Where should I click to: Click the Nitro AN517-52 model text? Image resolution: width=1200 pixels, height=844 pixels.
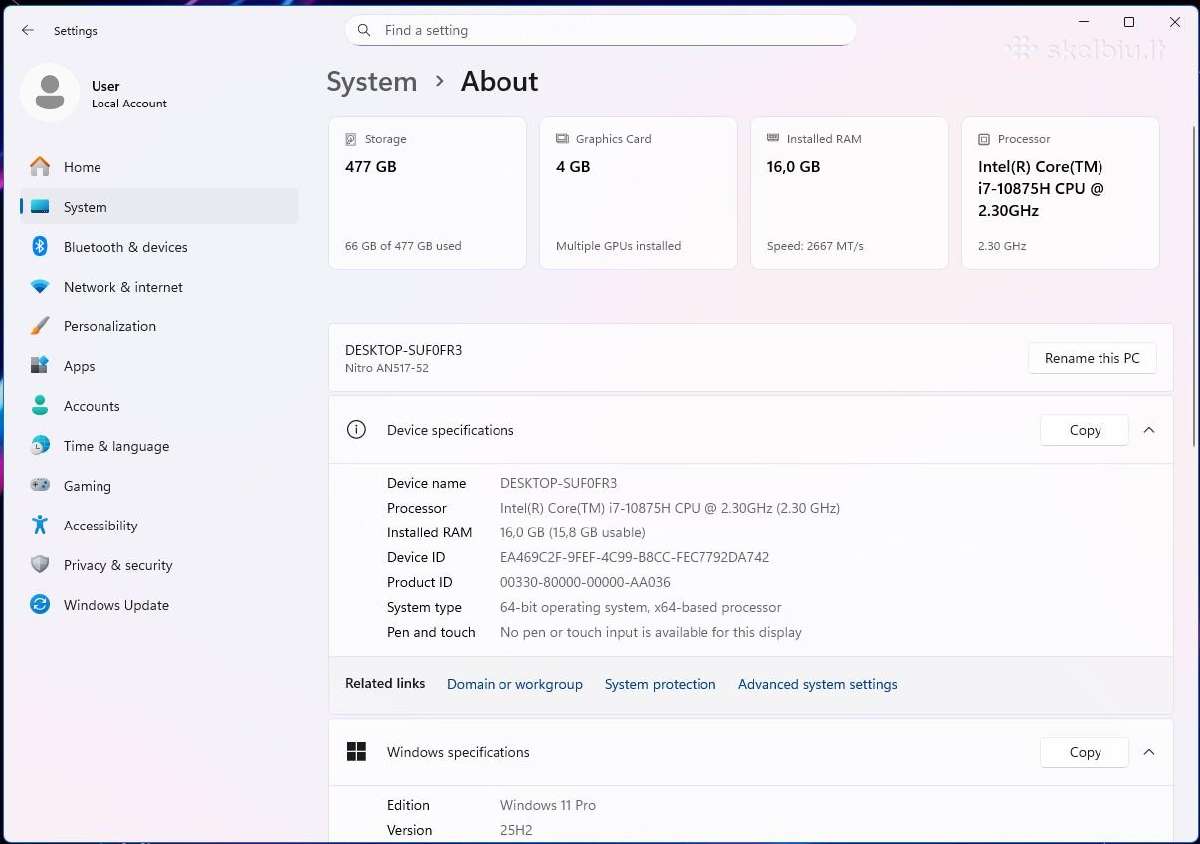[x=387, y=368]
